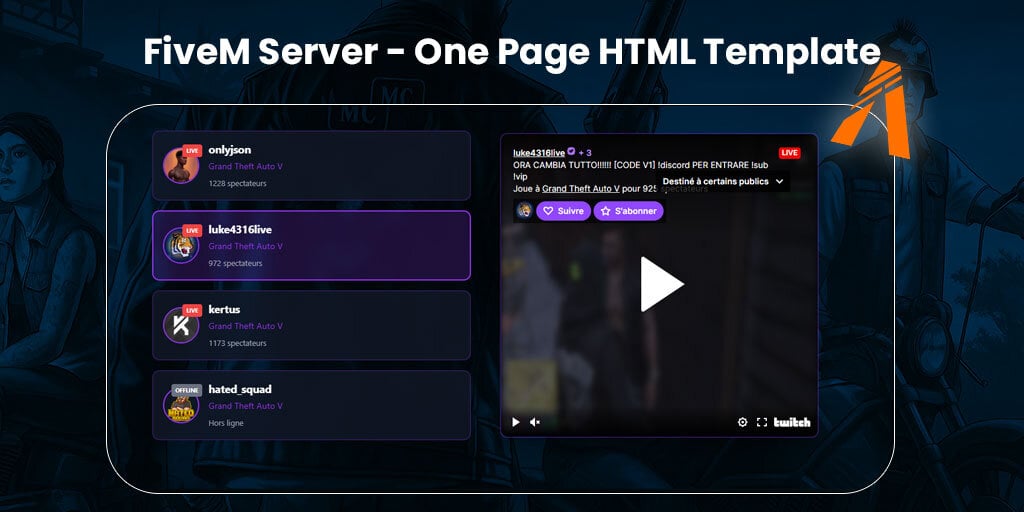Click Grand Theft Auto V under hated_squad
The image size is (1024, 512).
point(246,406)
